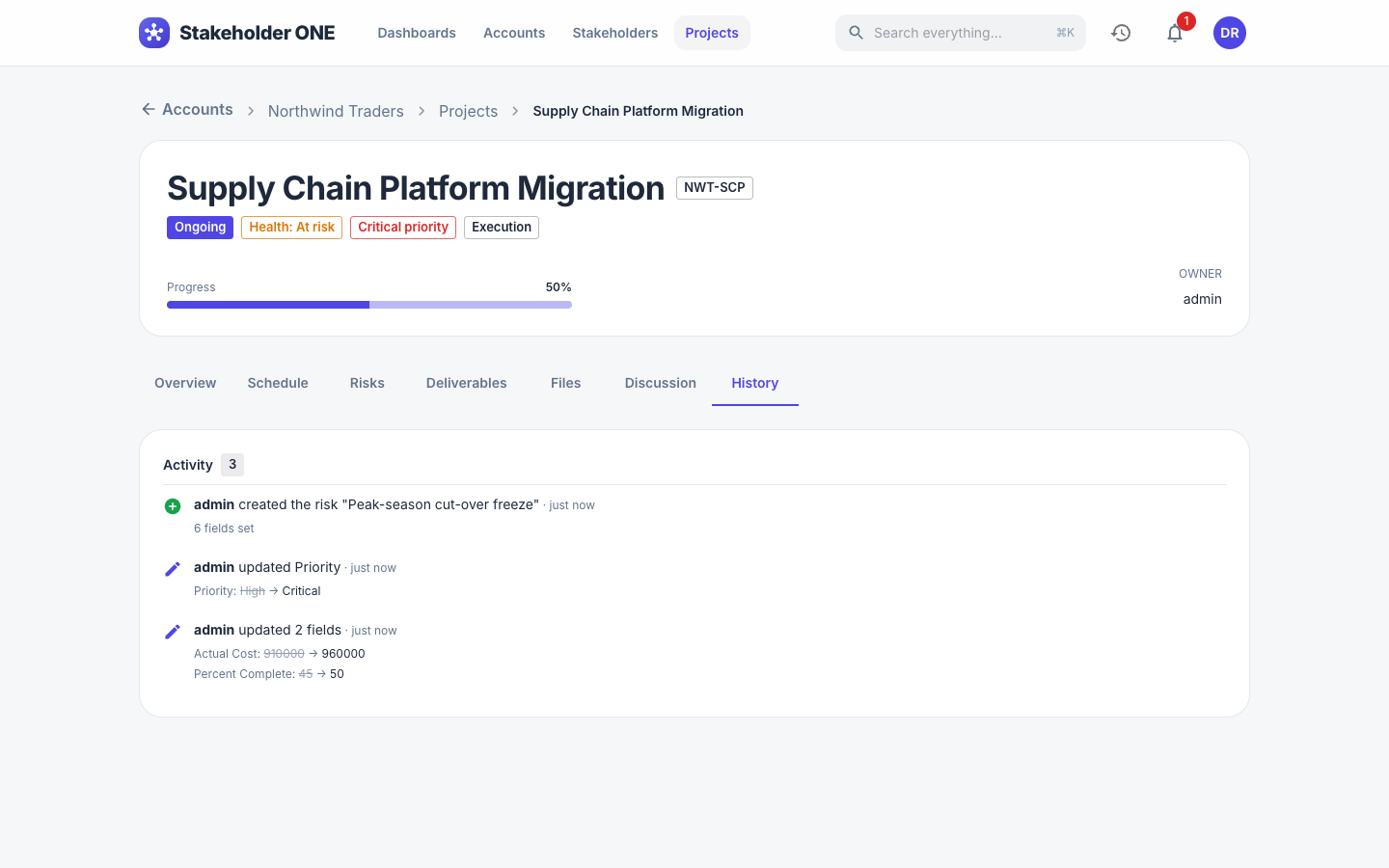Screen dimensions: 1389x868
Task: Click the search magnifier icon
Action: click(856, 33)
